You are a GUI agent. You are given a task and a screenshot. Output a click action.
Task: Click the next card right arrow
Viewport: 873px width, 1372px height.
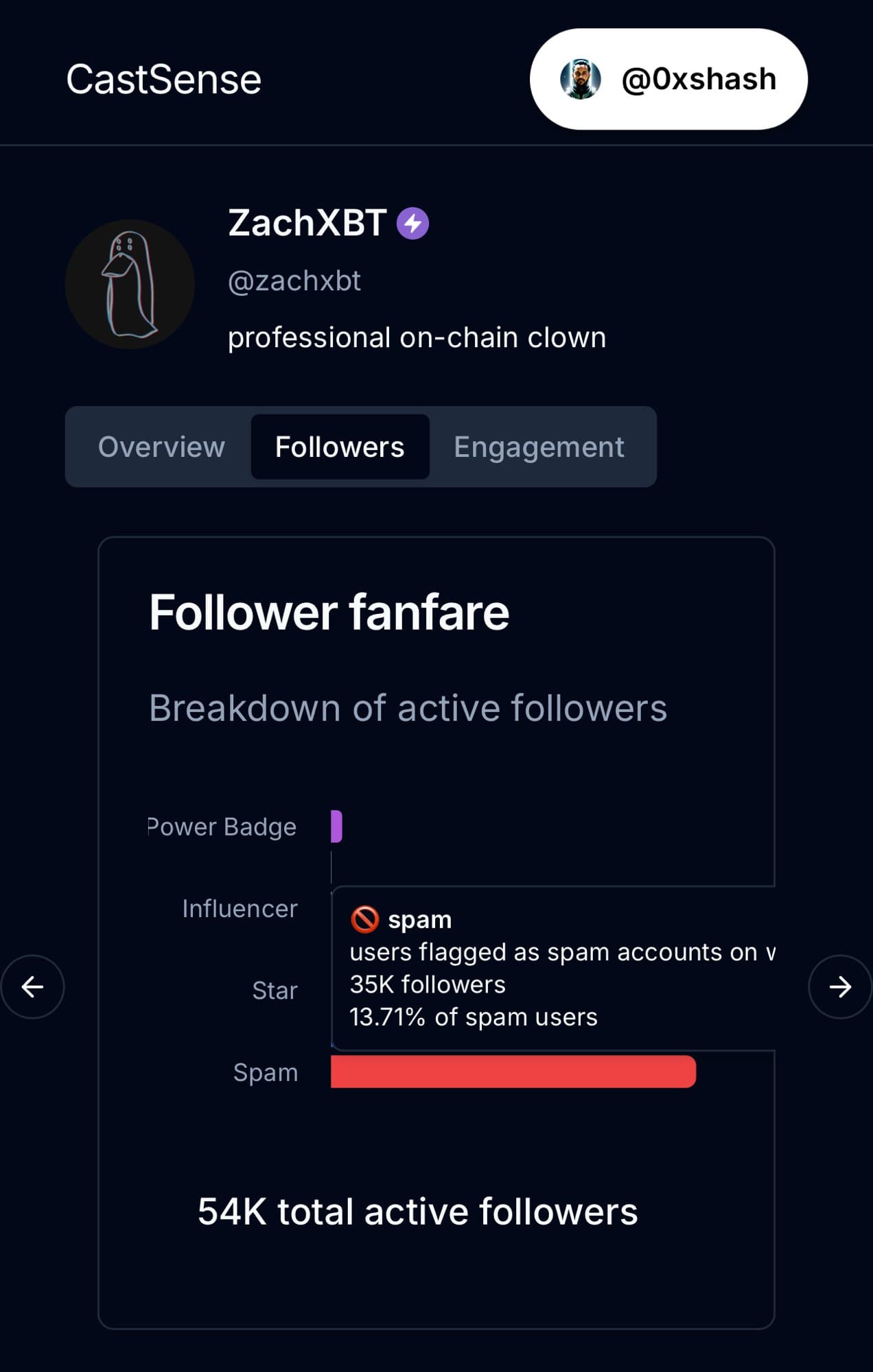[x=839, y=986]
